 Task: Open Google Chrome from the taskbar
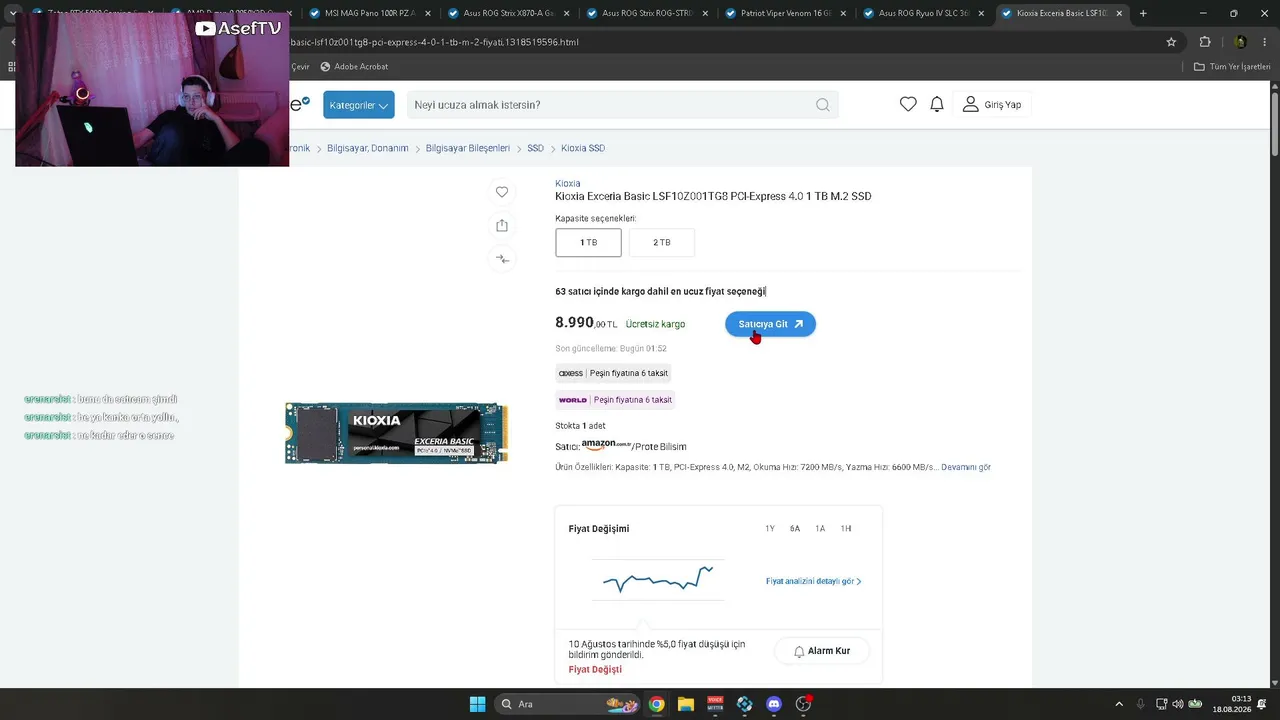656,704
